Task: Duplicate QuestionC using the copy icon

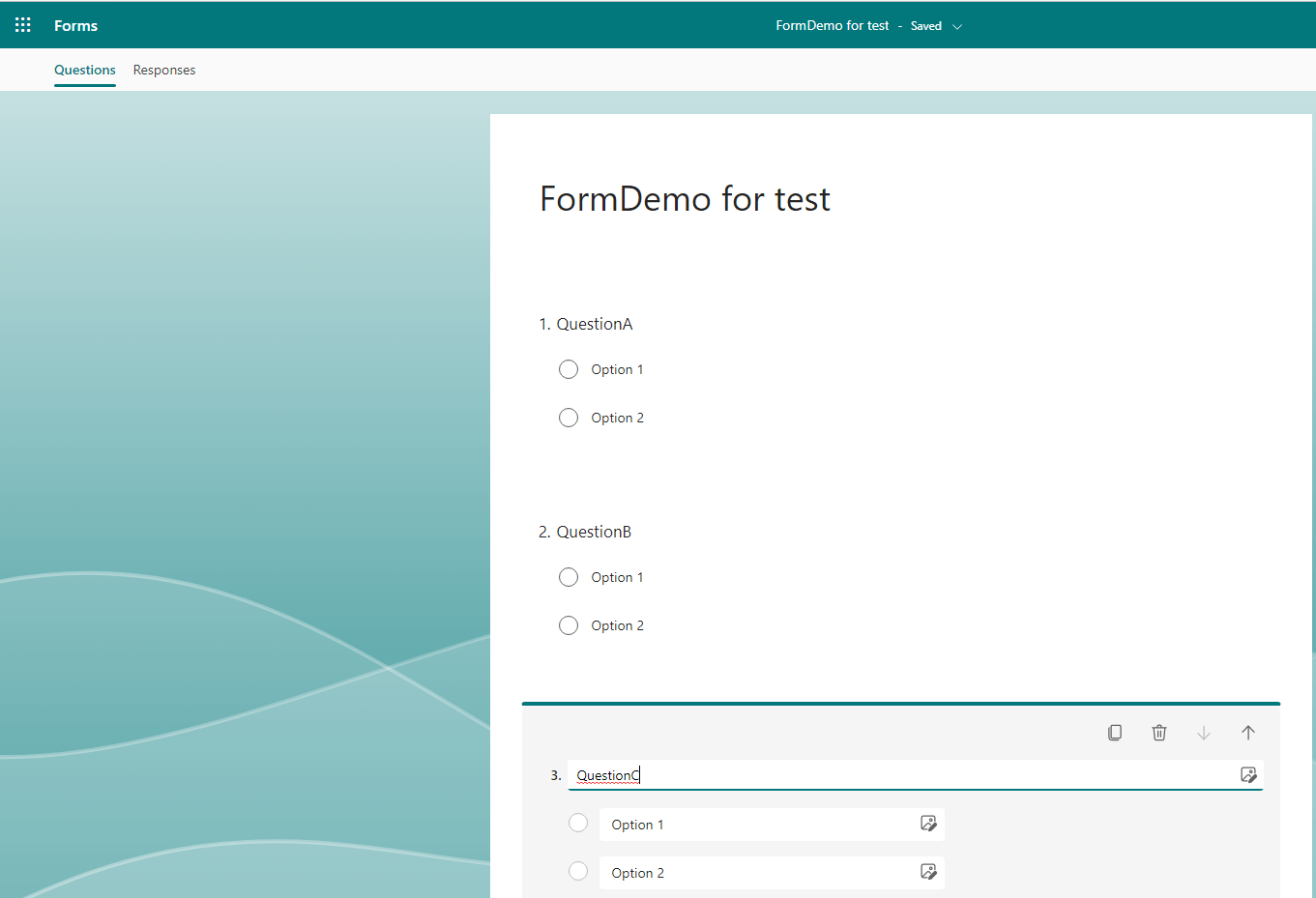Action: [1115, 732]
